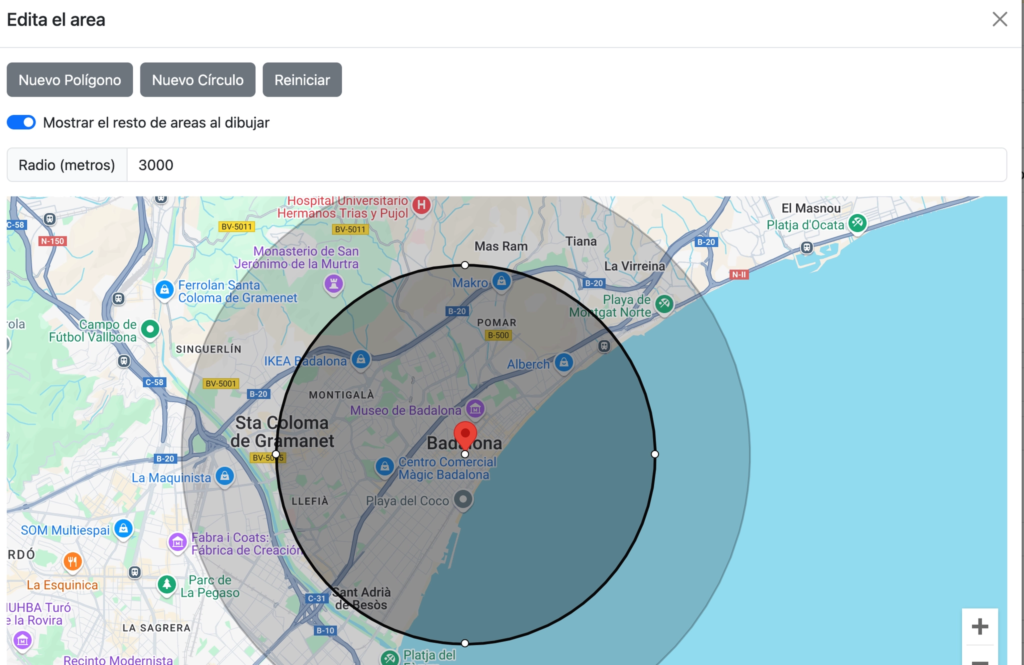
Task: Click the MONTIGALÀ neighborhood label
Action: click(342, 395)
